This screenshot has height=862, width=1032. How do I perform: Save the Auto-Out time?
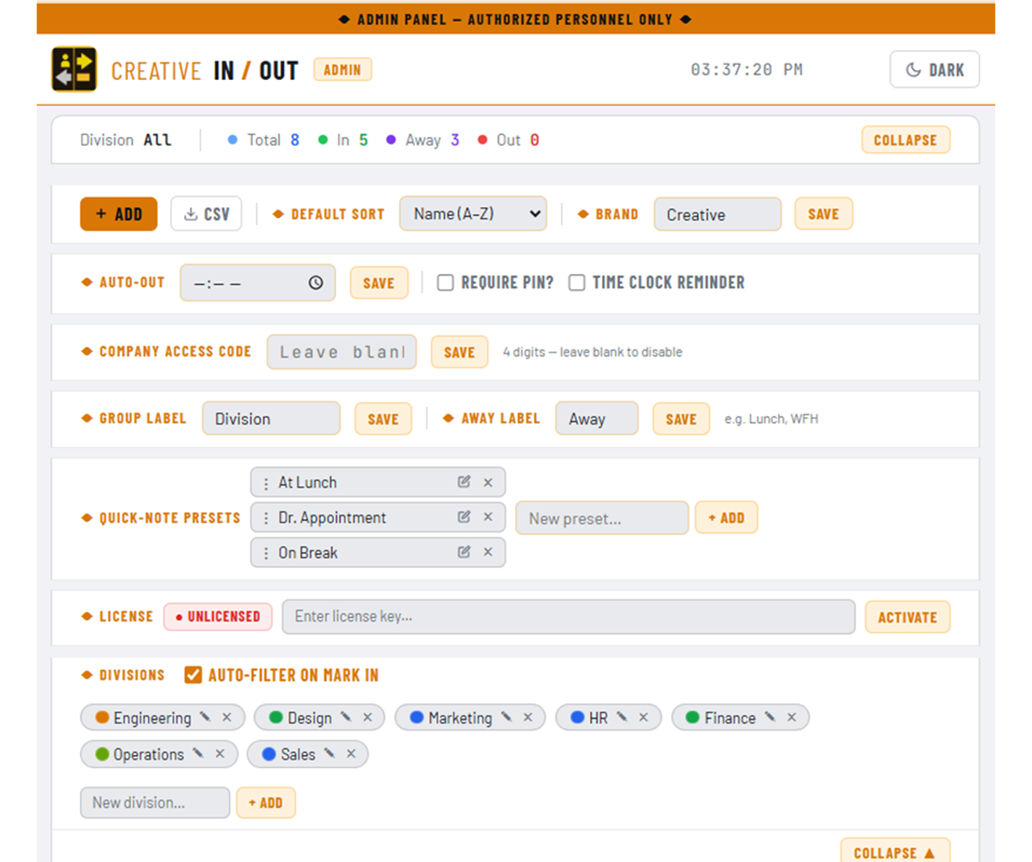click(x=378, y=283)
